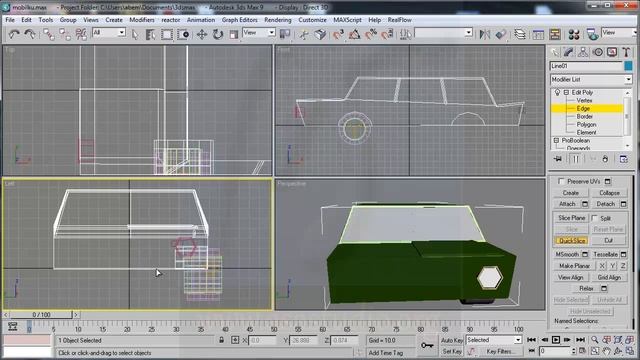Click the Collapse button
This screenshot has height=360, width=640.
pyautogui.click(x=609, y=193)
